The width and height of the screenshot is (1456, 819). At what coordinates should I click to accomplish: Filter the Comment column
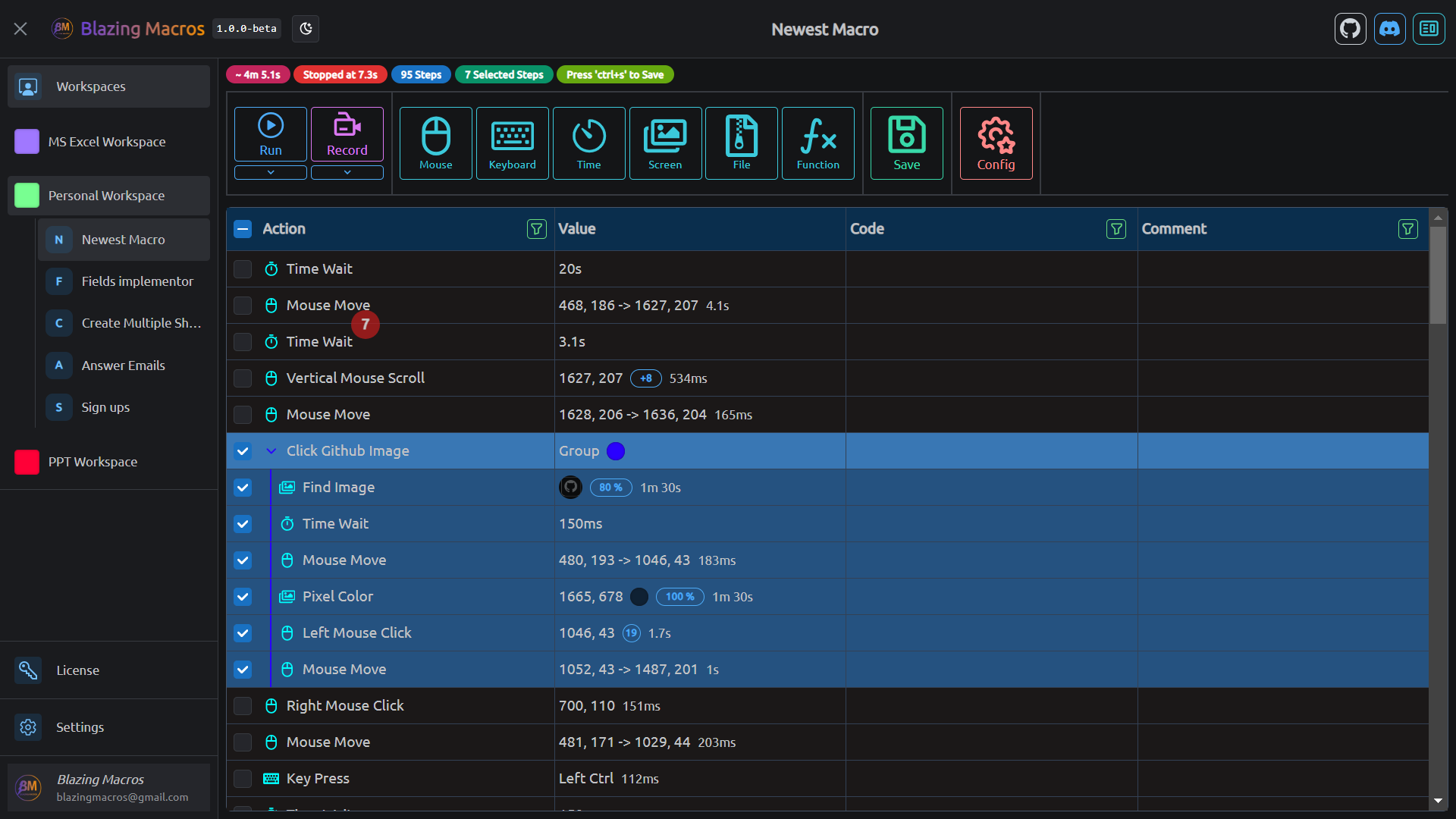pyautogui.click(x=1408, y=229)
